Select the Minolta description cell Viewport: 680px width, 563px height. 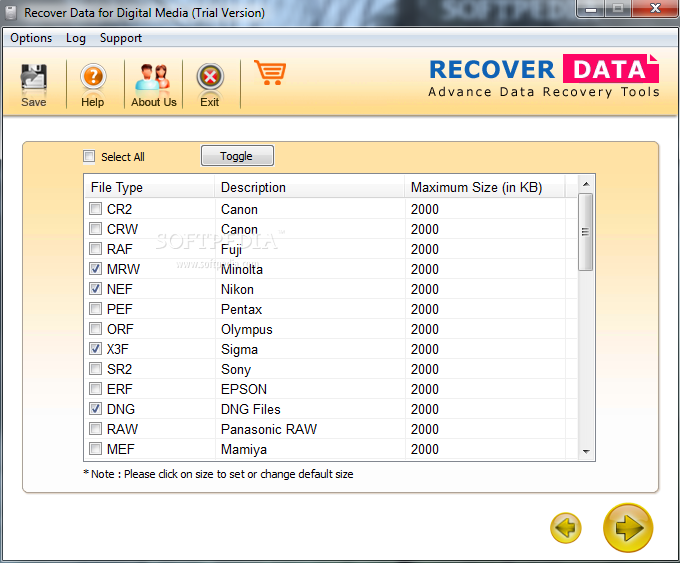click(242, 269)
